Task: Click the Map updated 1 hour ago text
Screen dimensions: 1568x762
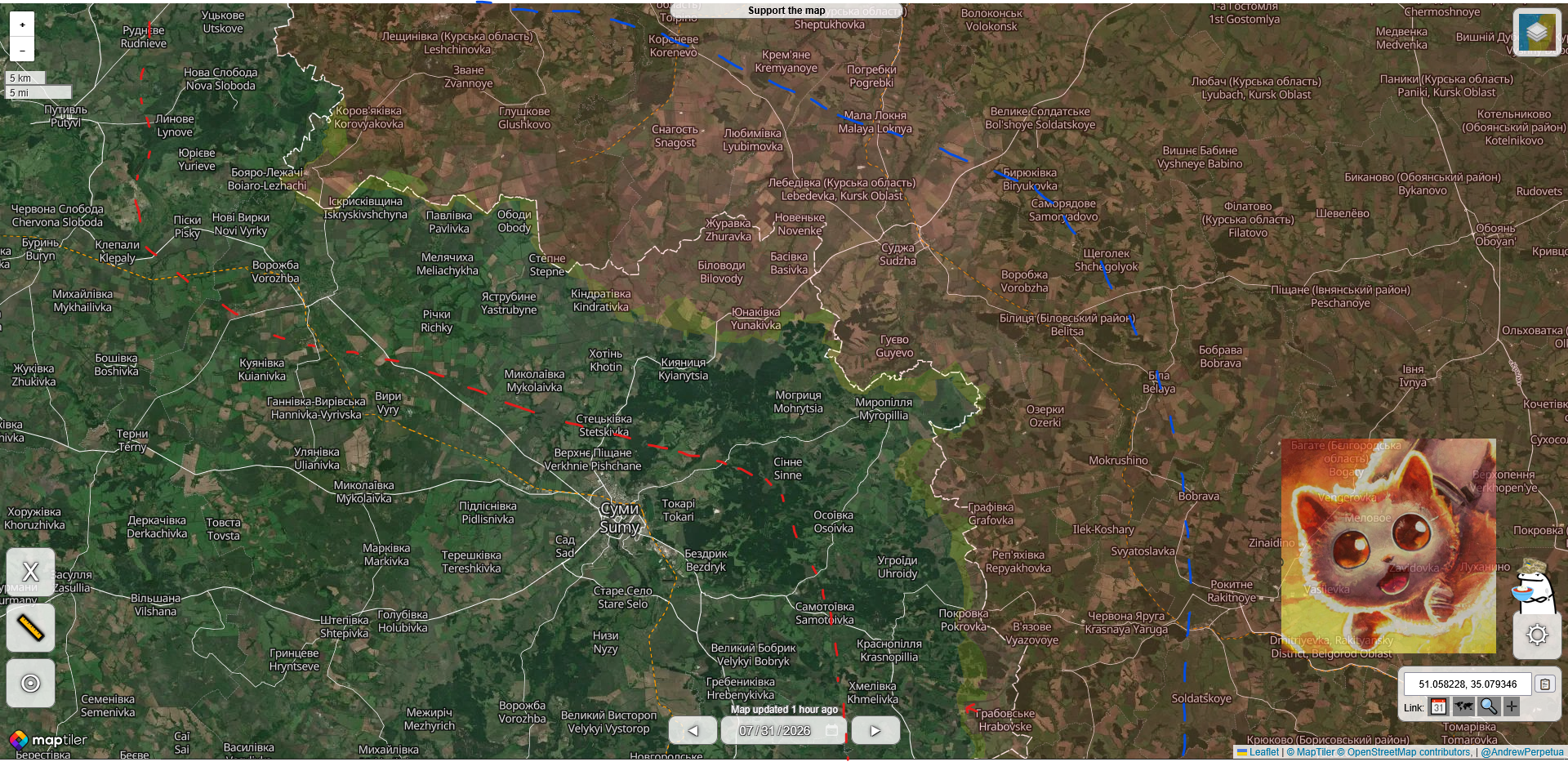Action: click(x=784, y=710)
